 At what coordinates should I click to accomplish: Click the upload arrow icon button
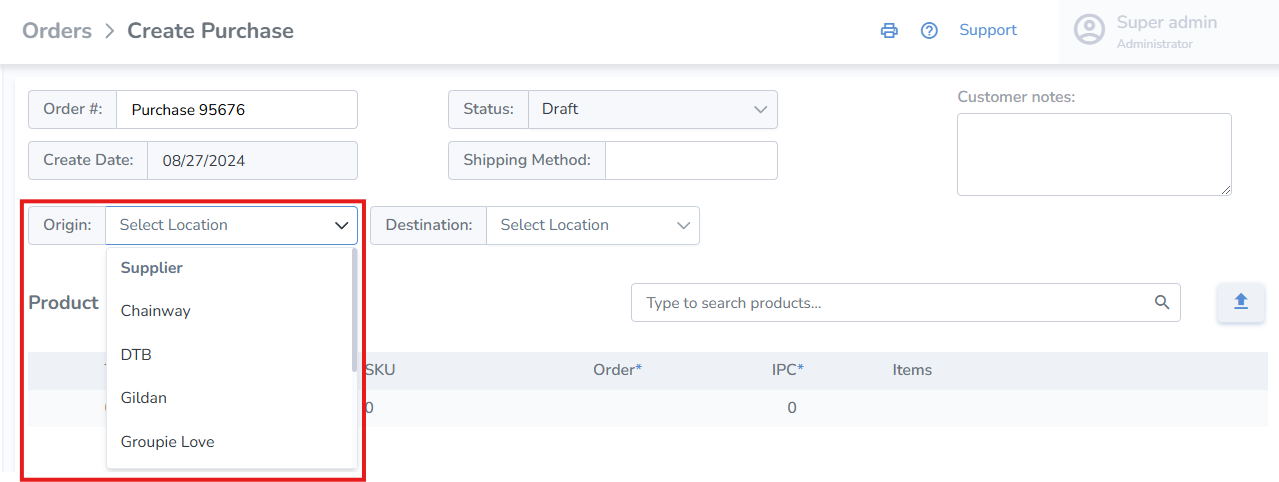pyautogui.click(x=1240, y=302)
